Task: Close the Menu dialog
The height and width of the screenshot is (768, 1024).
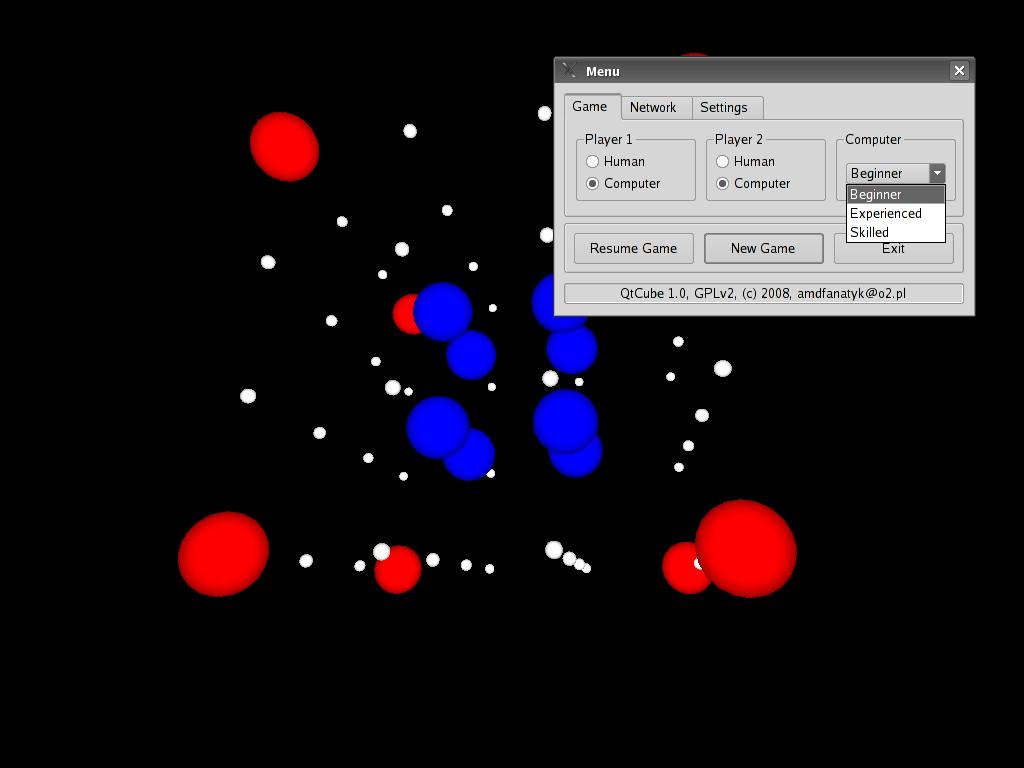Action: pos(959,71)
